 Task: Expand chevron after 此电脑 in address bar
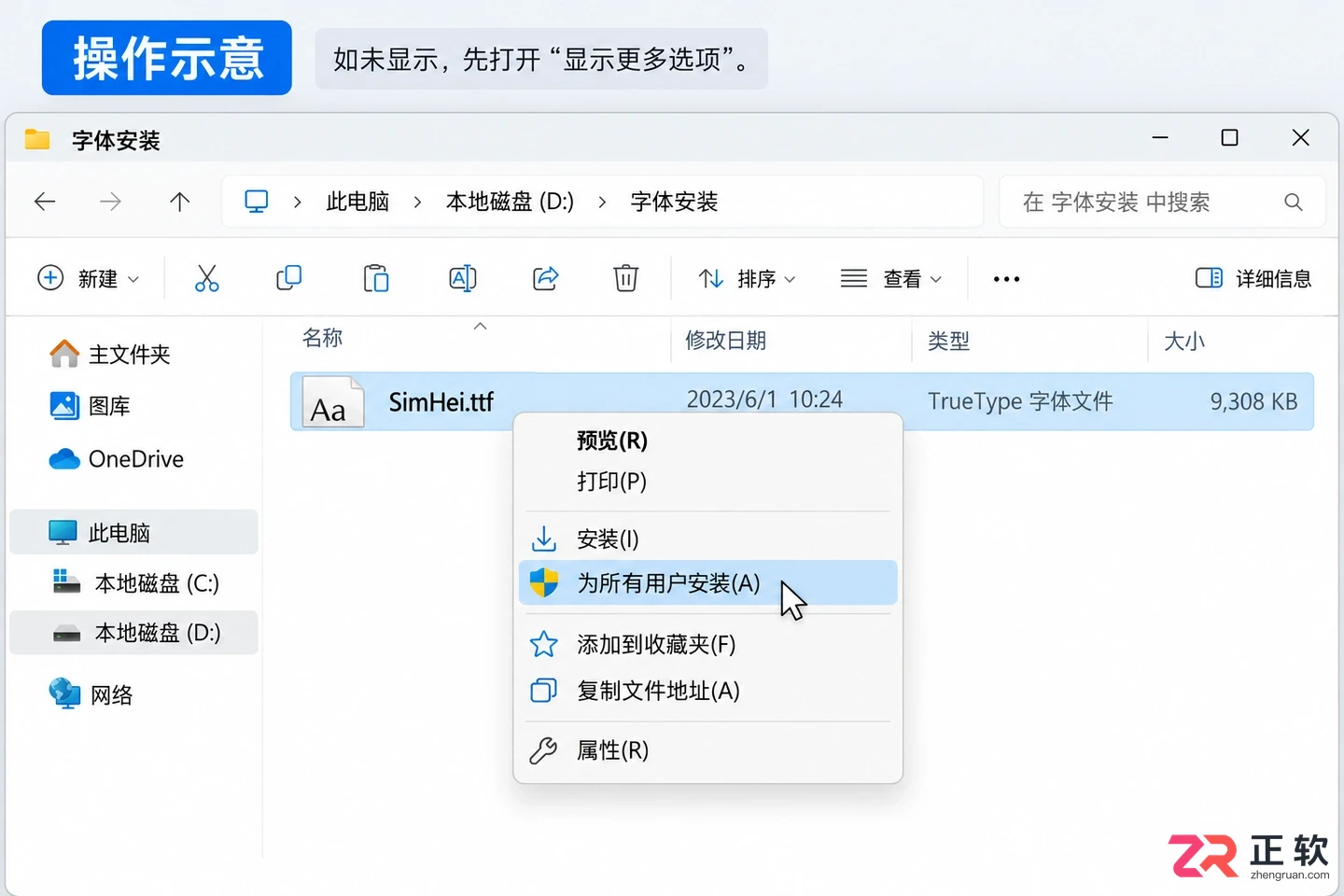coord(417,202)
